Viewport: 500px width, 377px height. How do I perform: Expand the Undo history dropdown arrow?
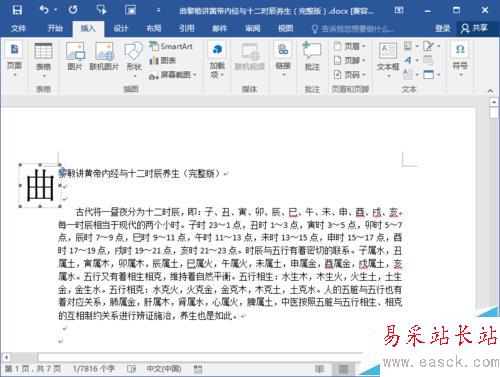55,10
